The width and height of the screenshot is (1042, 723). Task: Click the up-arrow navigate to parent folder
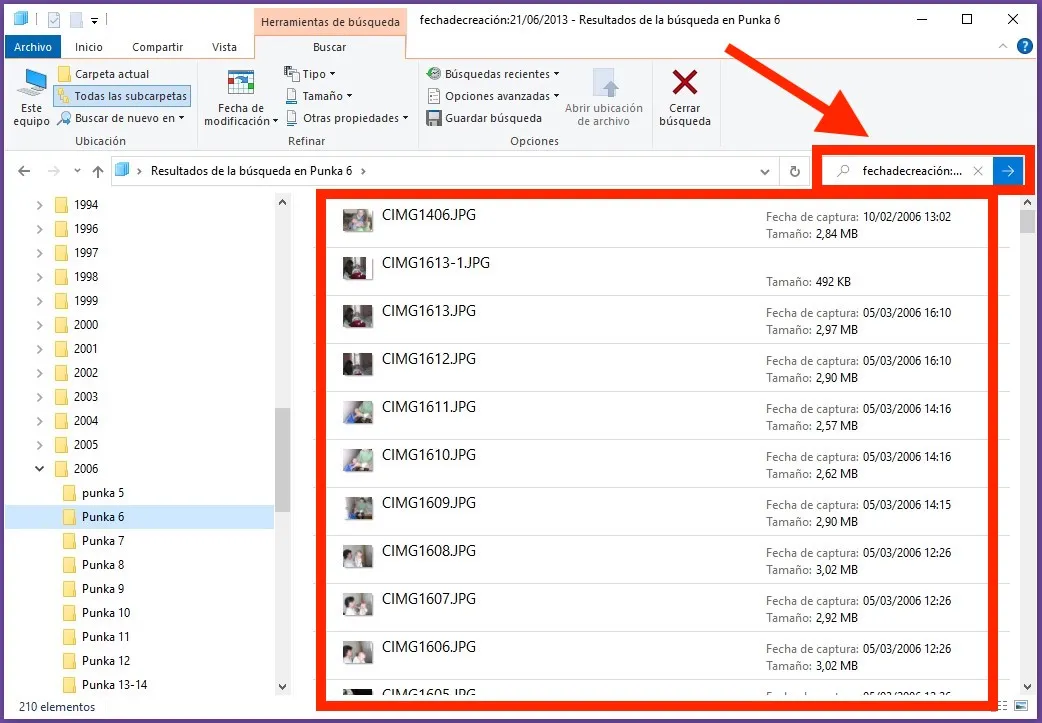click(x=97, y=171)
